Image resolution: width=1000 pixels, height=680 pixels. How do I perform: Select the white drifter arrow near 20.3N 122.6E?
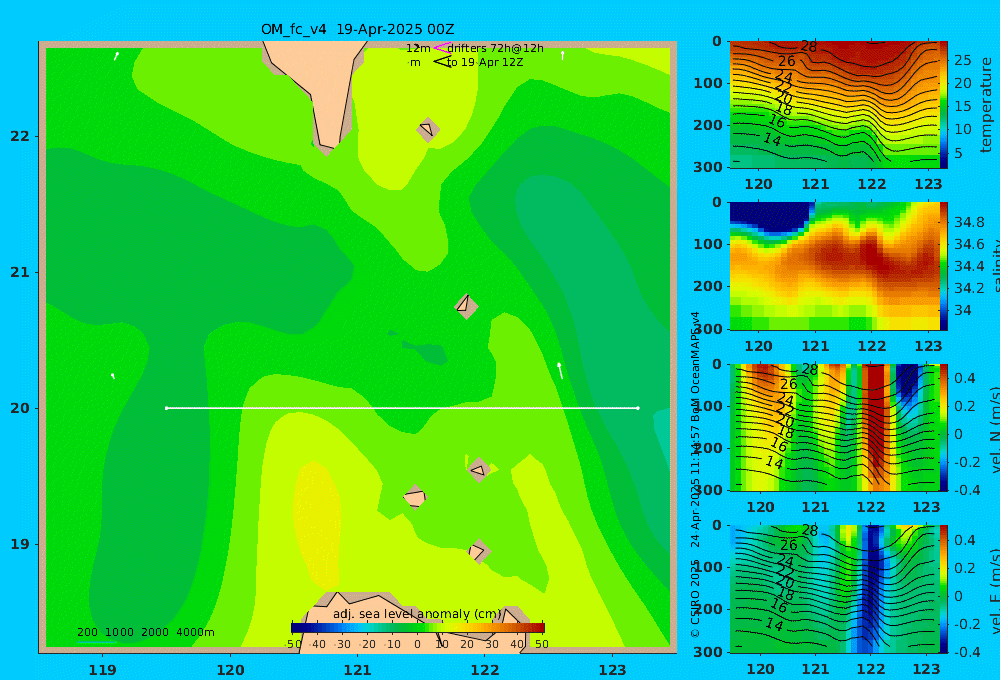pyautogui.click(x=560, y=371)
